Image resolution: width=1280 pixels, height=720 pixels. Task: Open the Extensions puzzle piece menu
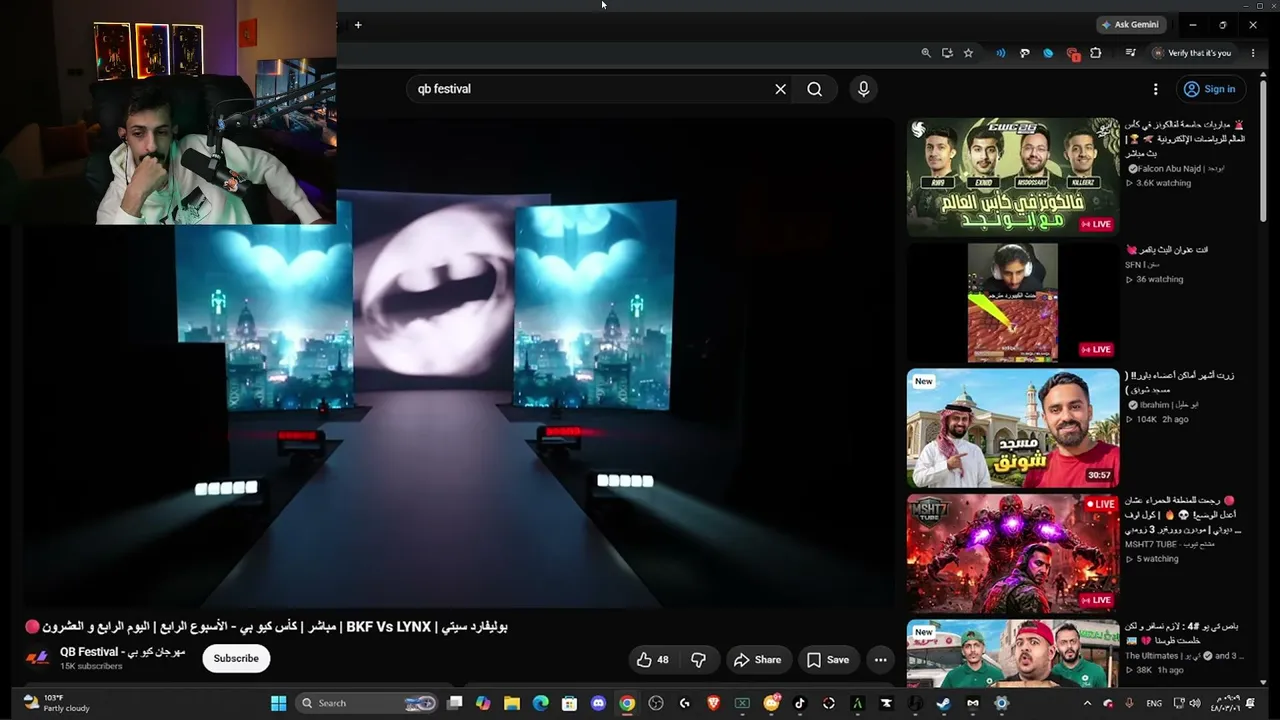pyautogui.click(x=1096, y=53)
